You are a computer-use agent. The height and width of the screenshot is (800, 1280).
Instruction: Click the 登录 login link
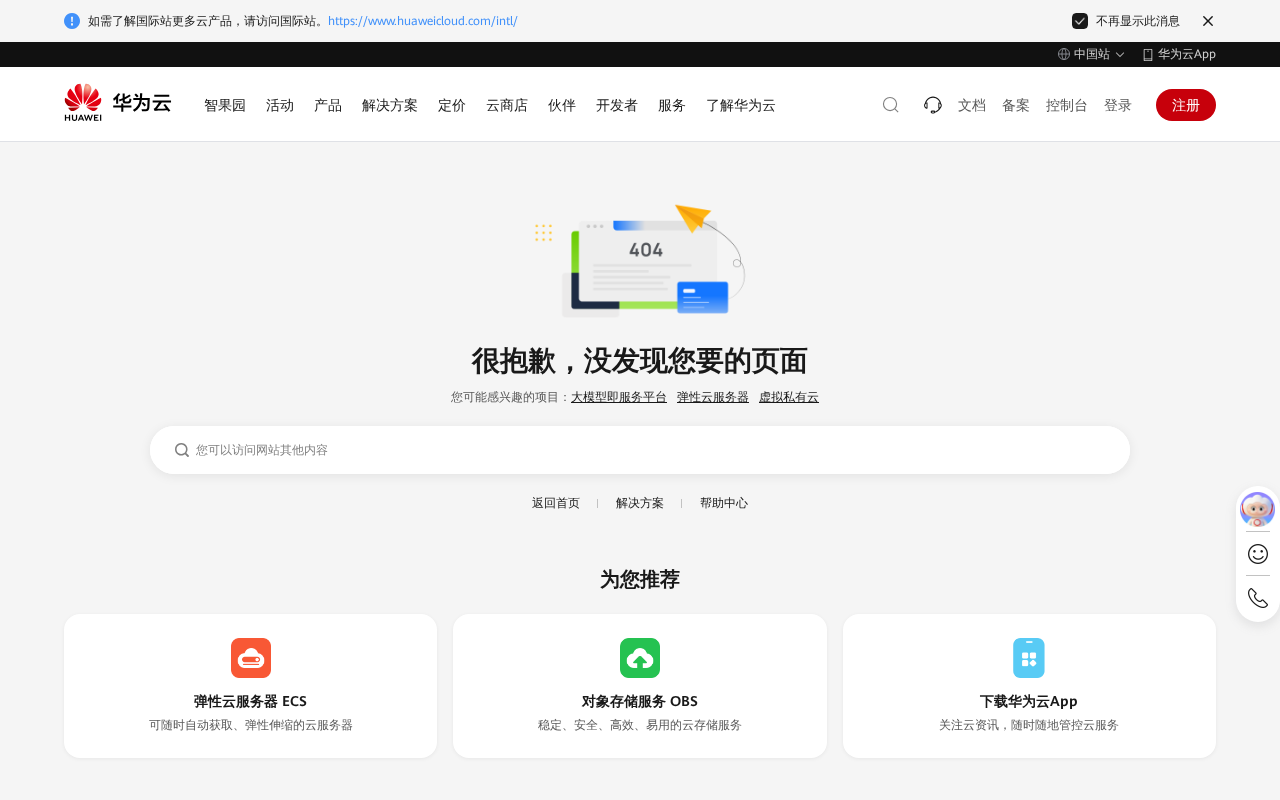tap(1118, 105)
